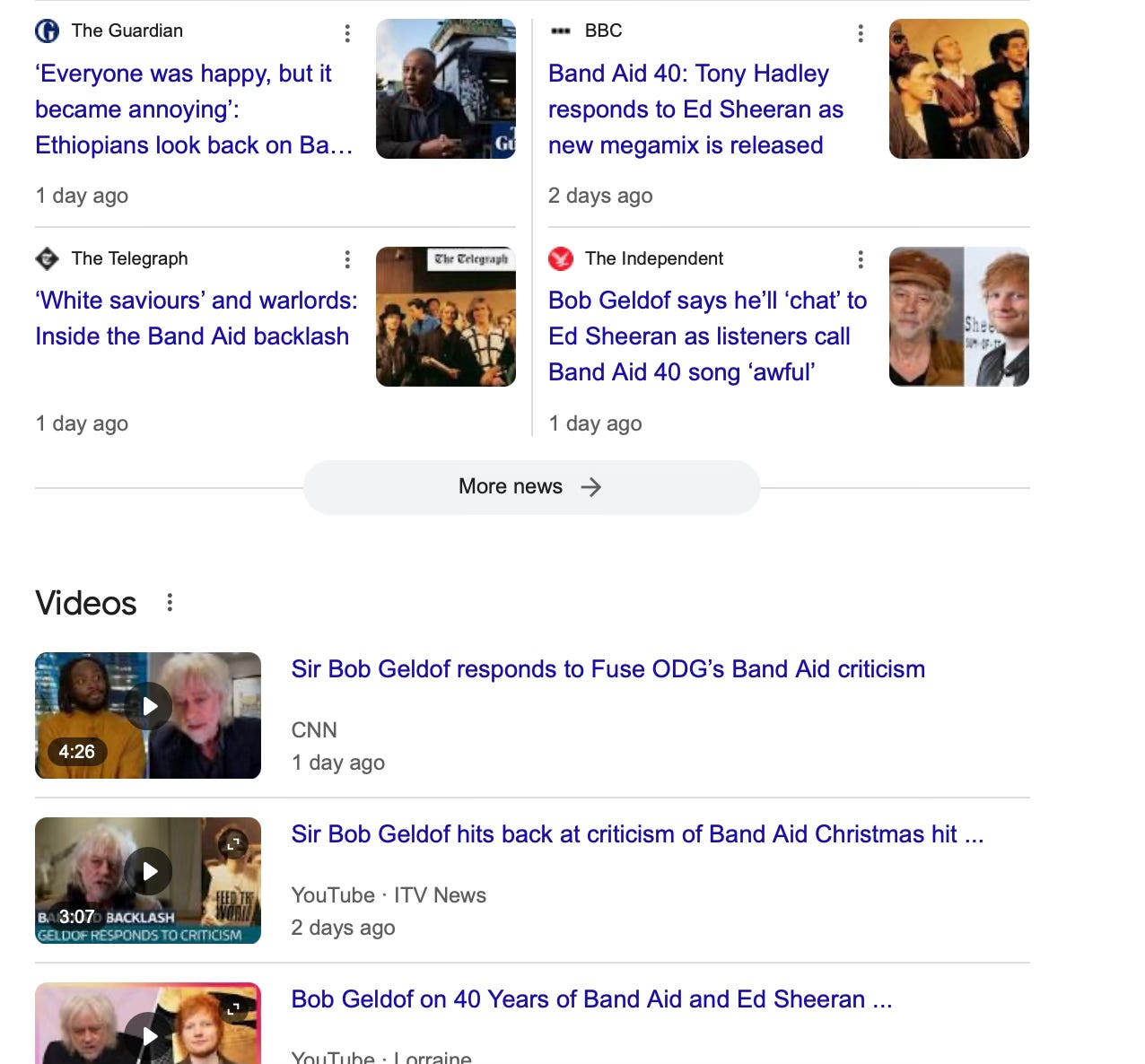
Task: Click the BBC logo icon
Action: click(x=561, y=31)
